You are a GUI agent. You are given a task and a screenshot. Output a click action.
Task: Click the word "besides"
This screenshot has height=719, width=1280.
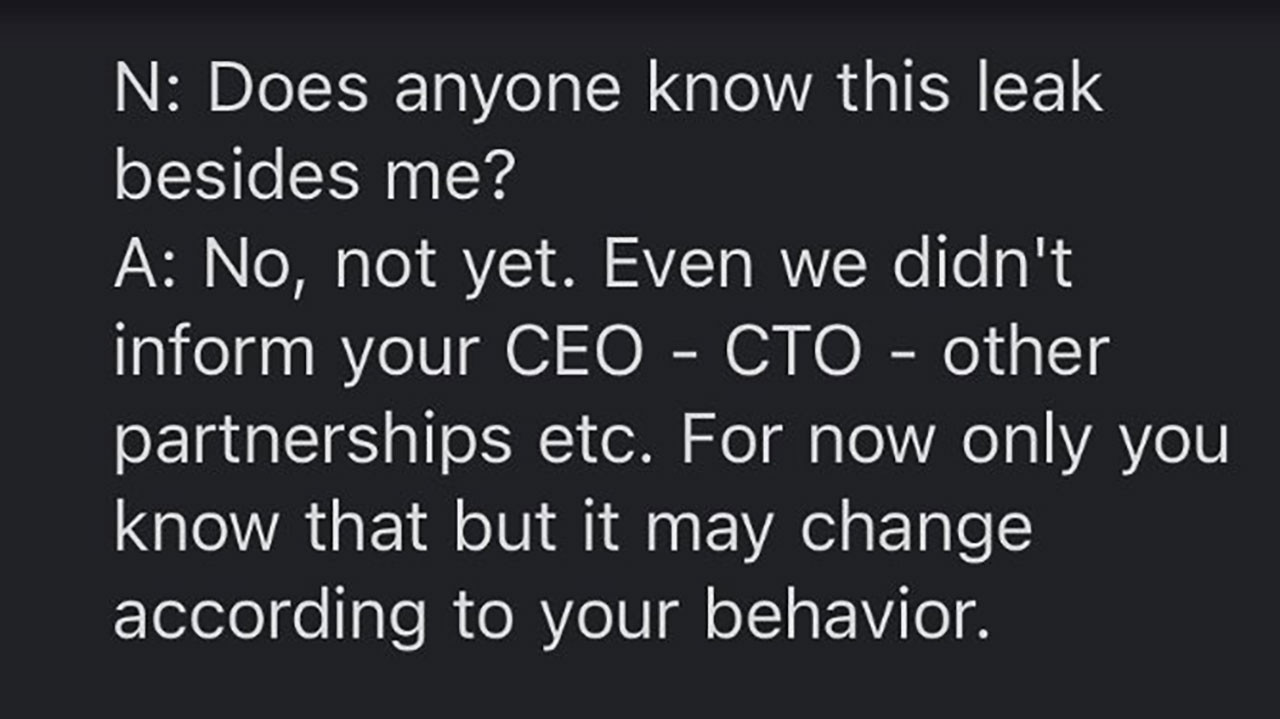237,179
